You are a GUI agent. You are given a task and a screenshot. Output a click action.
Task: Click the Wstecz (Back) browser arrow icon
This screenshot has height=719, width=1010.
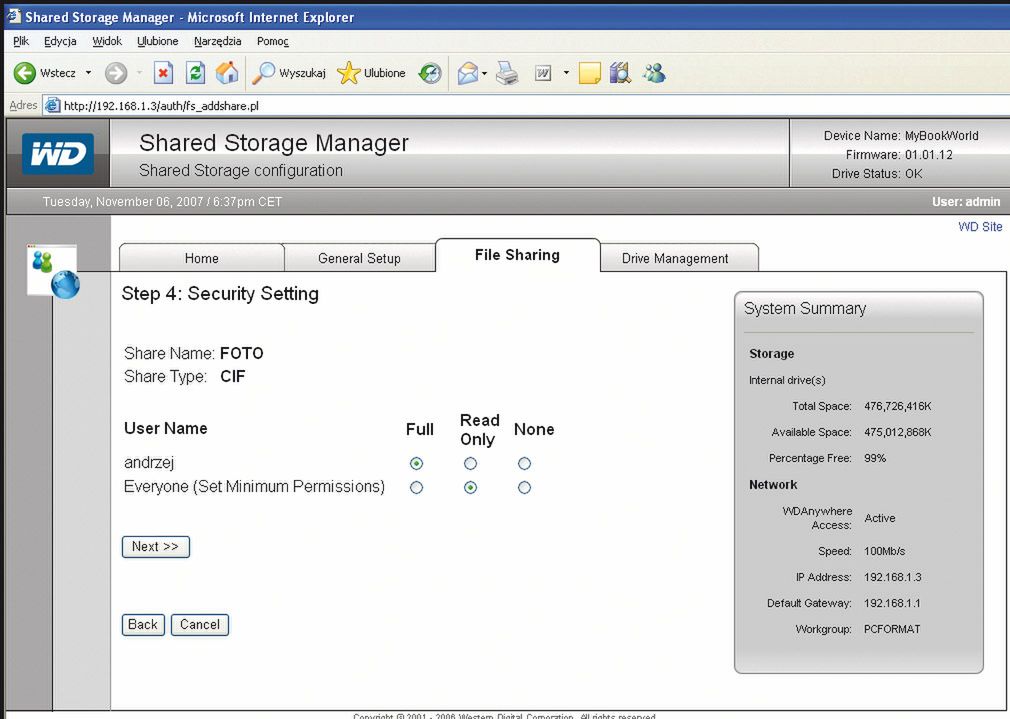(24, 73)
